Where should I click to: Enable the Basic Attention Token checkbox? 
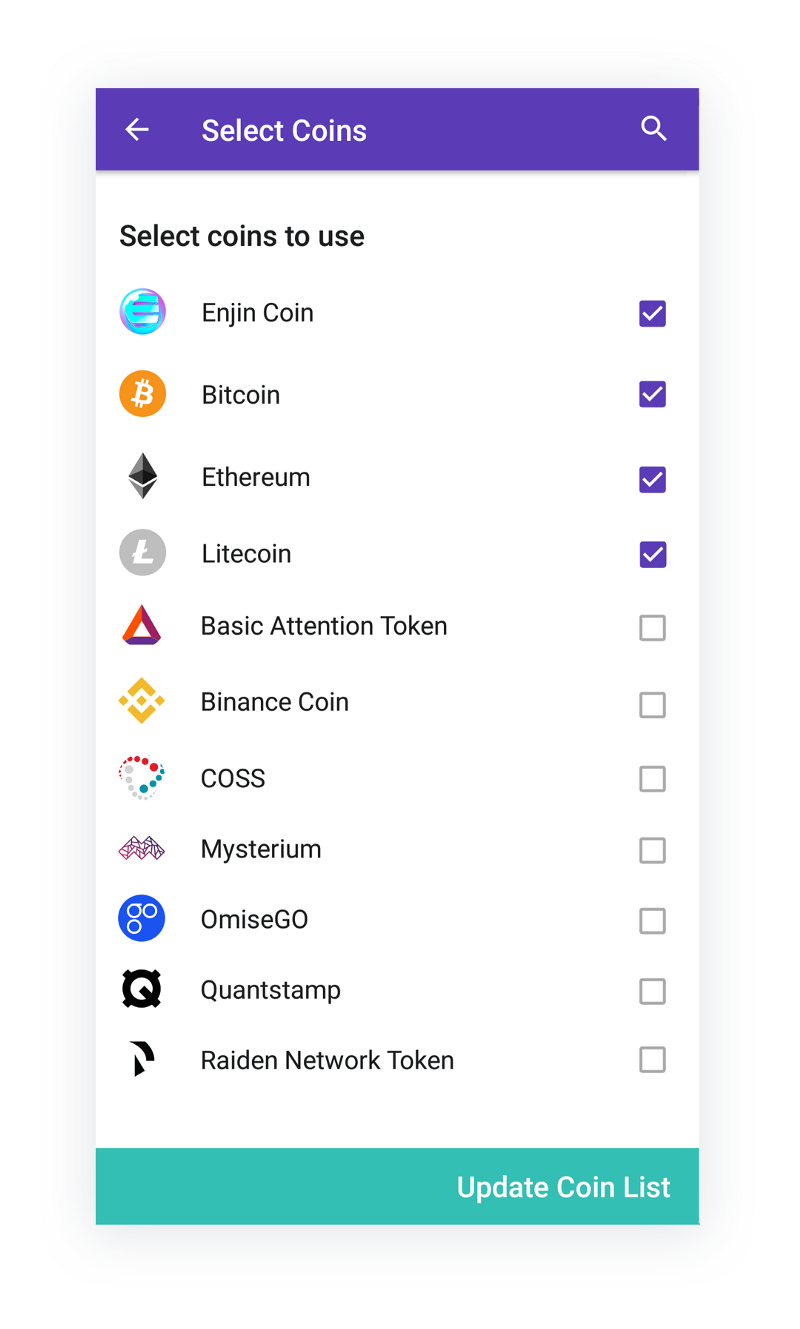point(652,628)
